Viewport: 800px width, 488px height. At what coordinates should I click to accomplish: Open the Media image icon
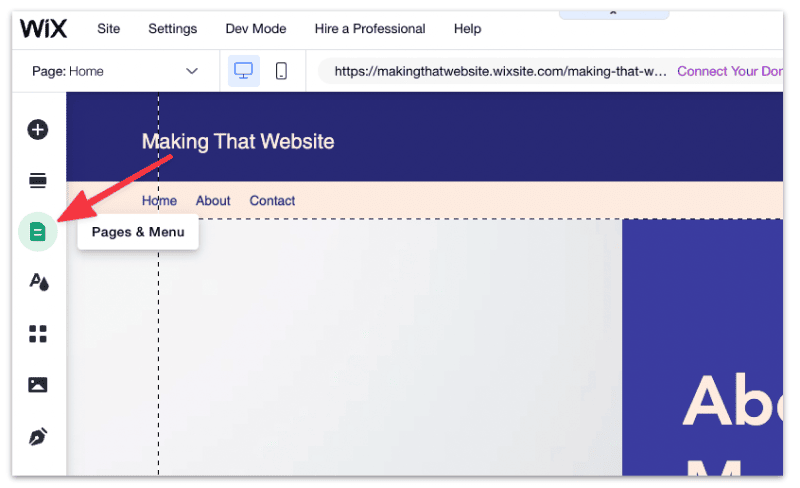click(x=38, y=384)
